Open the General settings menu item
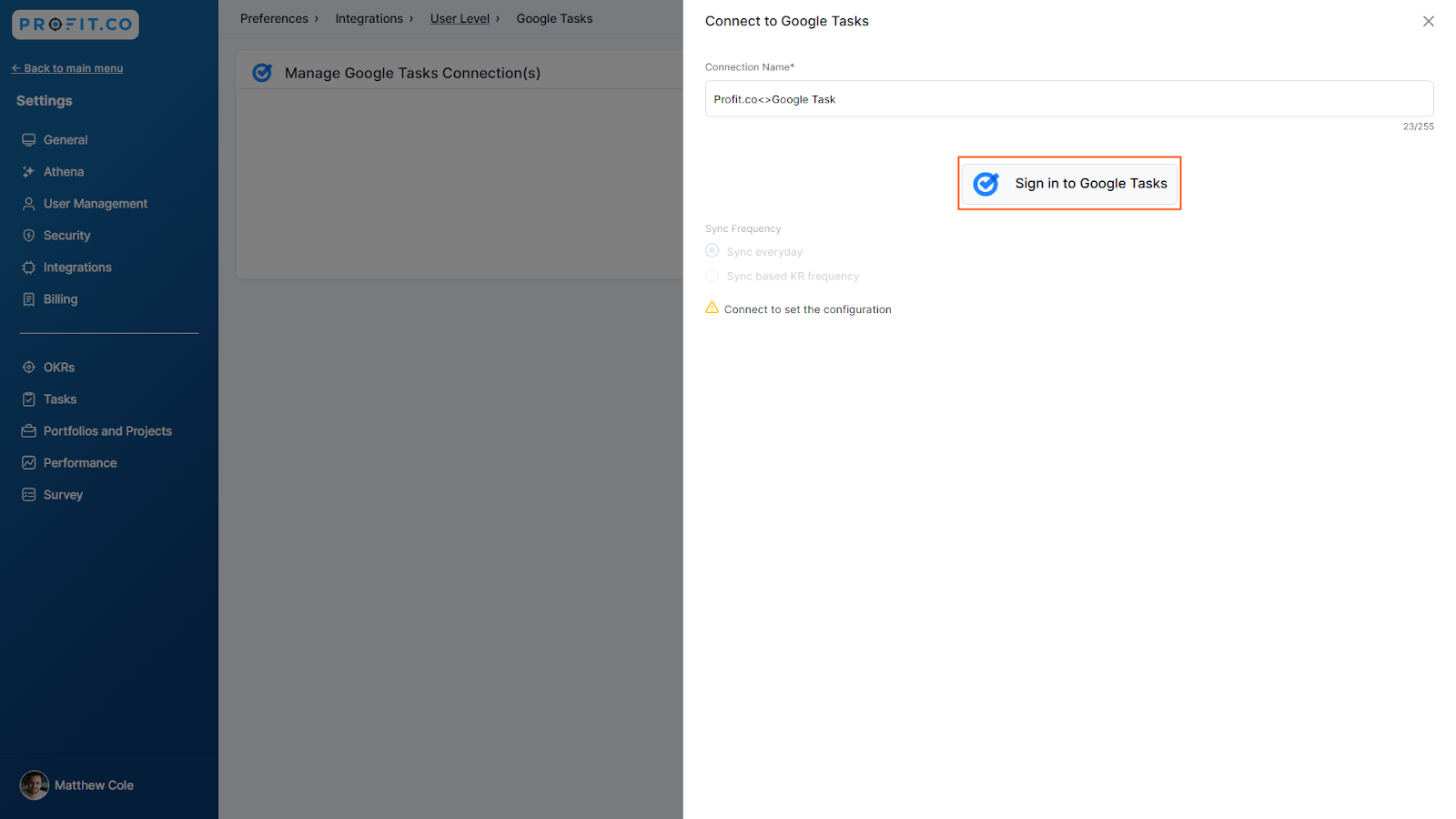Screen dimensions: 1456x819 click(66, 140)
